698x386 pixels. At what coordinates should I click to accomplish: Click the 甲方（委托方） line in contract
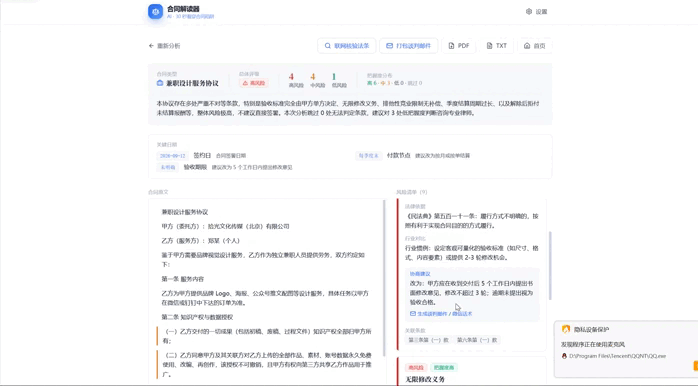(225, 226)
